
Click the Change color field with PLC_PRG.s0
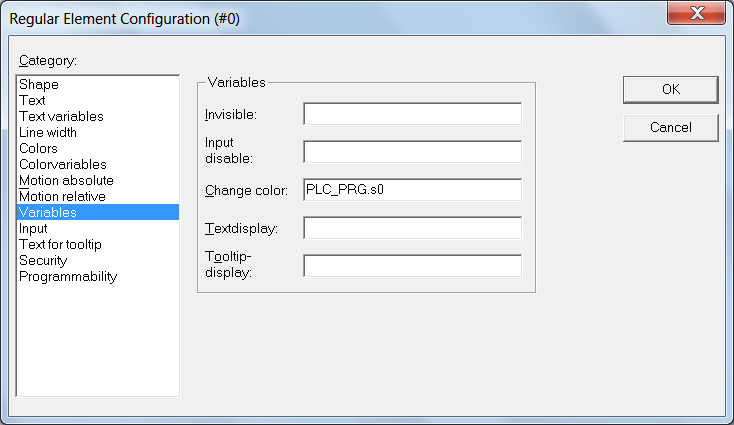(x=412, y=190)
